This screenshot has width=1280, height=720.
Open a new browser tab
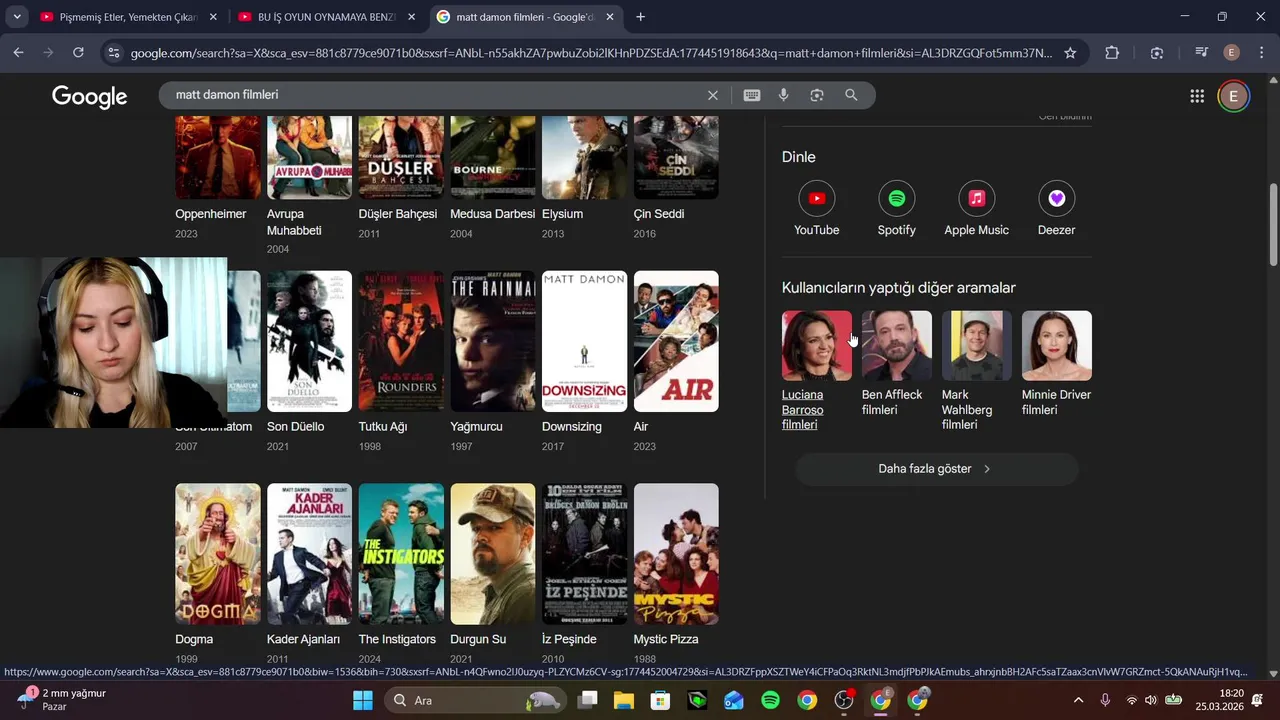640,17
